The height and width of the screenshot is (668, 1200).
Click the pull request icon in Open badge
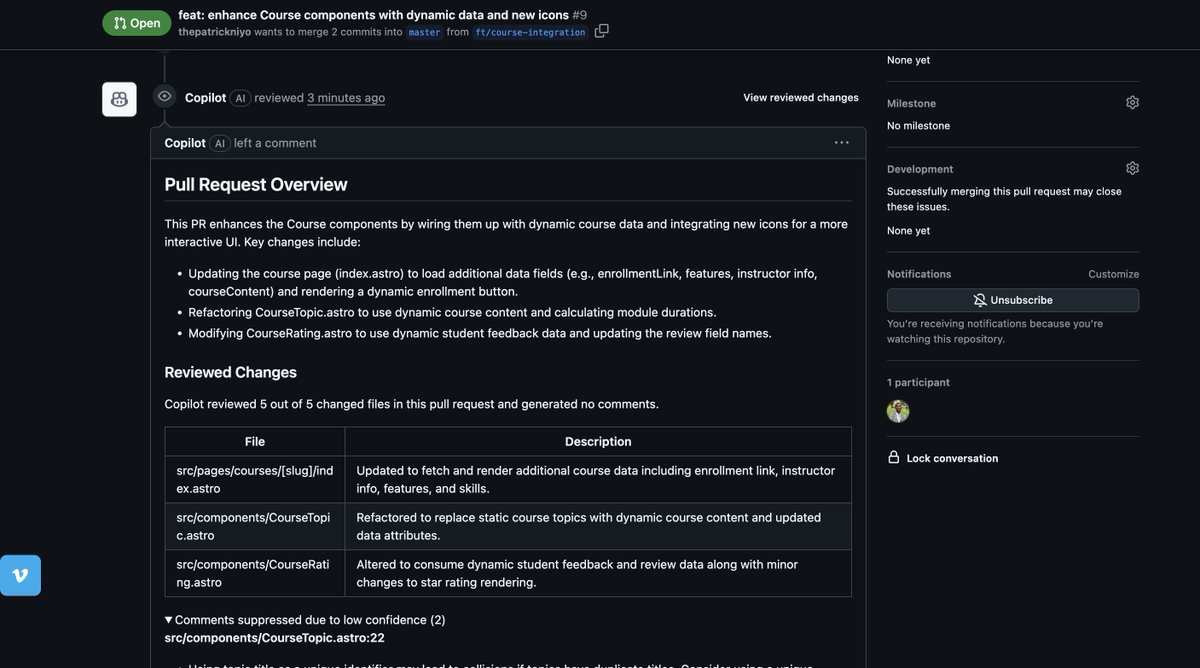click(120, 23)
